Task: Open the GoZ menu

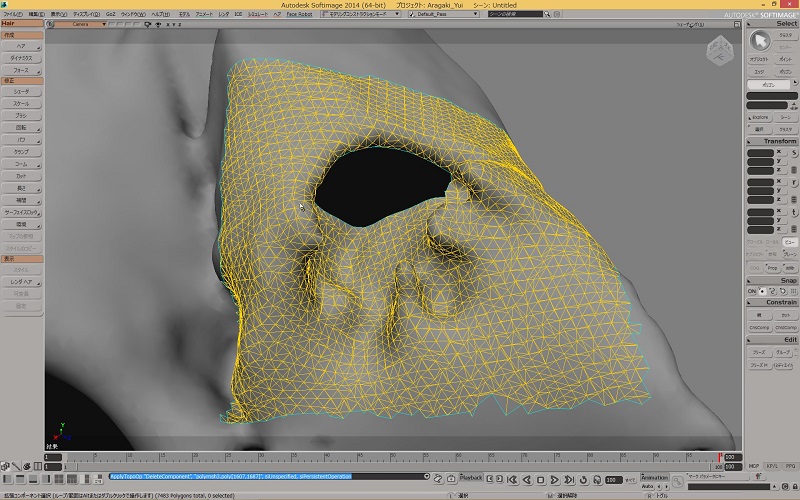Action: click(111, 14)
